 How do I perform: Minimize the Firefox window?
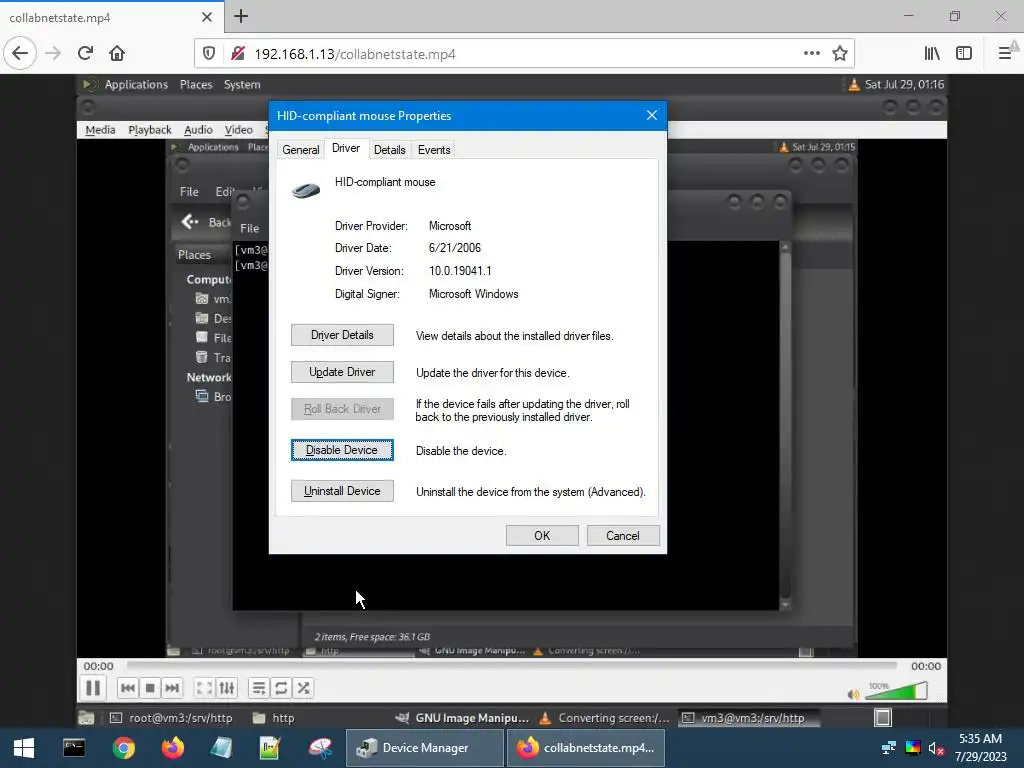pyautogui.click(x=908, y=16)
